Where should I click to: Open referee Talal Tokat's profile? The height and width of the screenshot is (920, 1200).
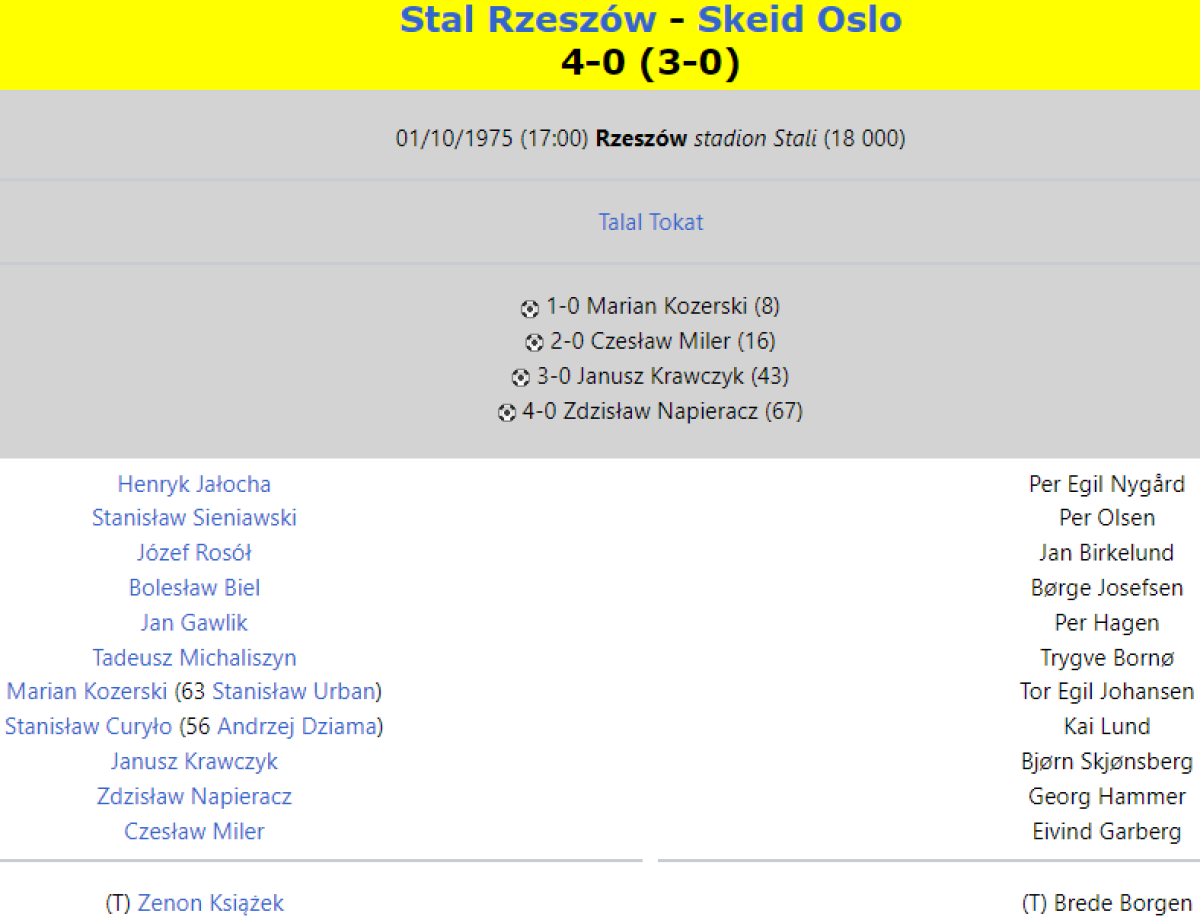pos(650,222)
